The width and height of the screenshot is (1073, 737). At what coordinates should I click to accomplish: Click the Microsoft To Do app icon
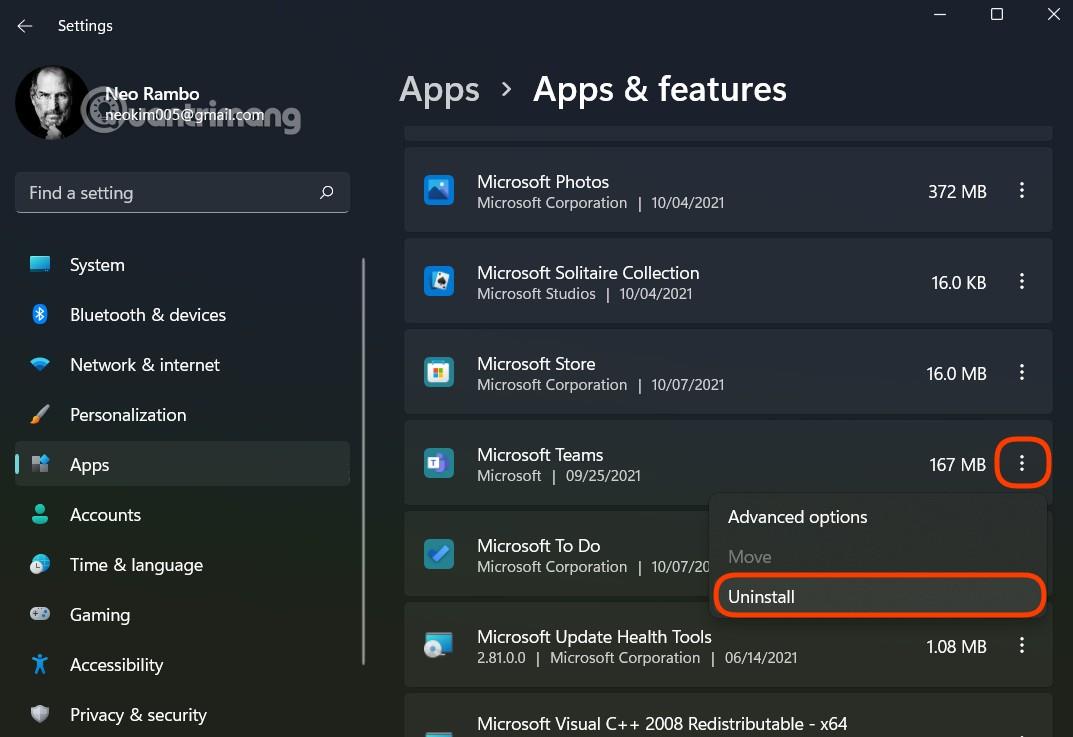[x=439, y=554]
